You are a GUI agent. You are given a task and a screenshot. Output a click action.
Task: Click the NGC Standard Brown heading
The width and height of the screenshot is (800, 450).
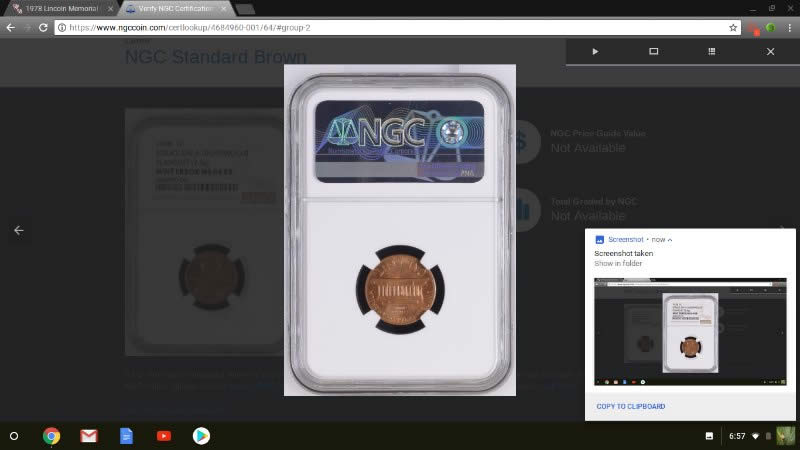pos(215,57)
